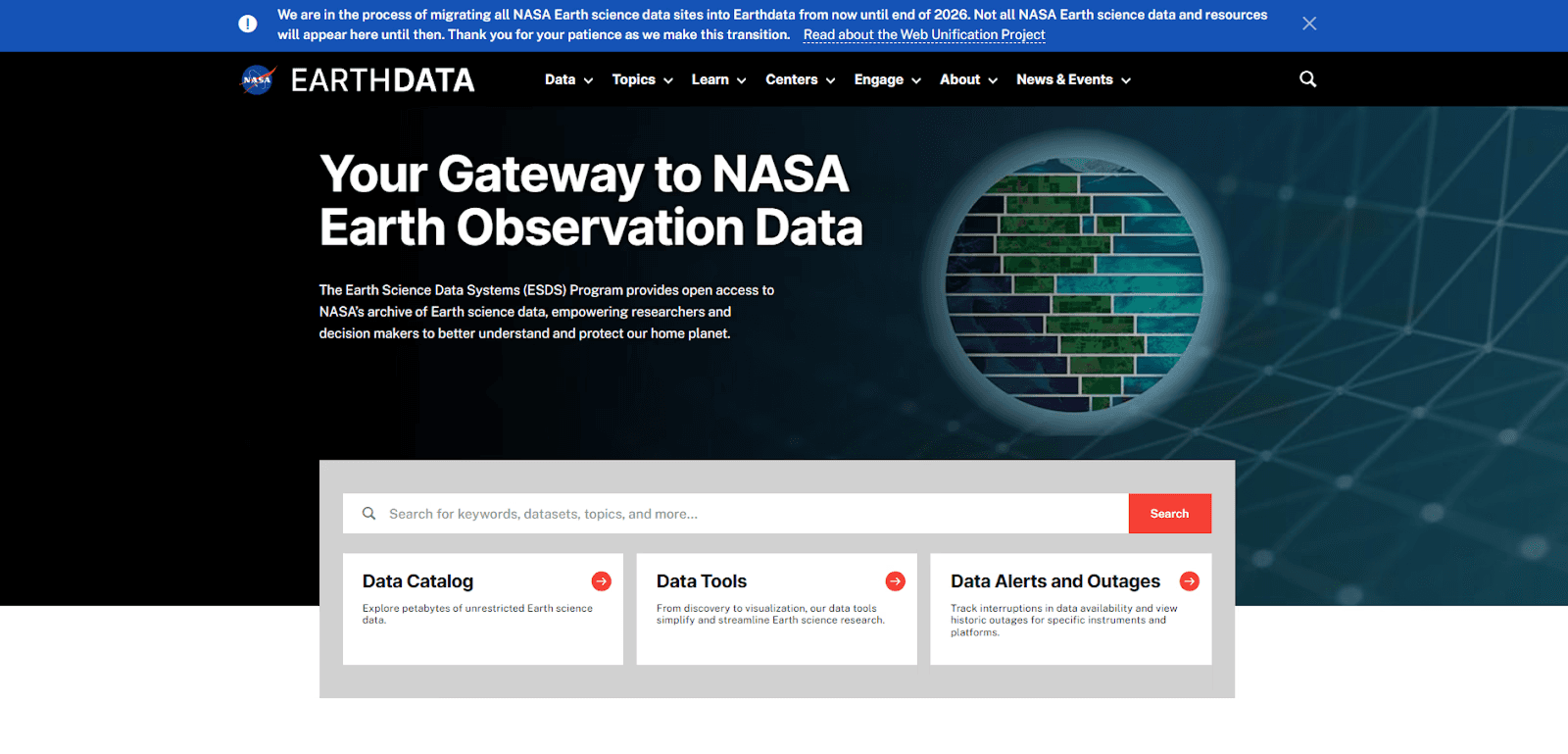The height and width of the screenshot is (754, 1568).
Task: Click 'From discovery to visualization' description
Action: coord(770,614)
